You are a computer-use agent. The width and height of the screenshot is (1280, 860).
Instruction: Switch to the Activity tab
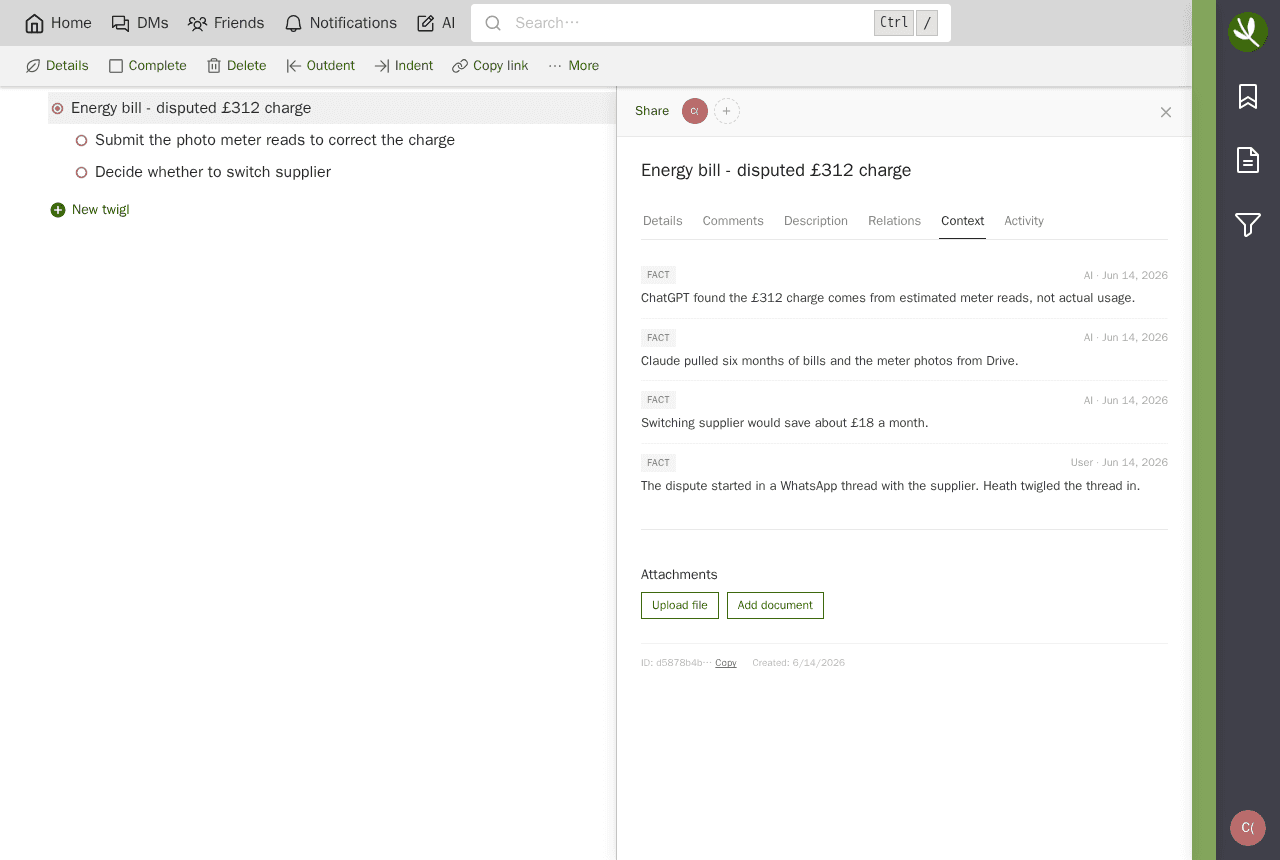pyautogui.click(x=1024, y=221)
